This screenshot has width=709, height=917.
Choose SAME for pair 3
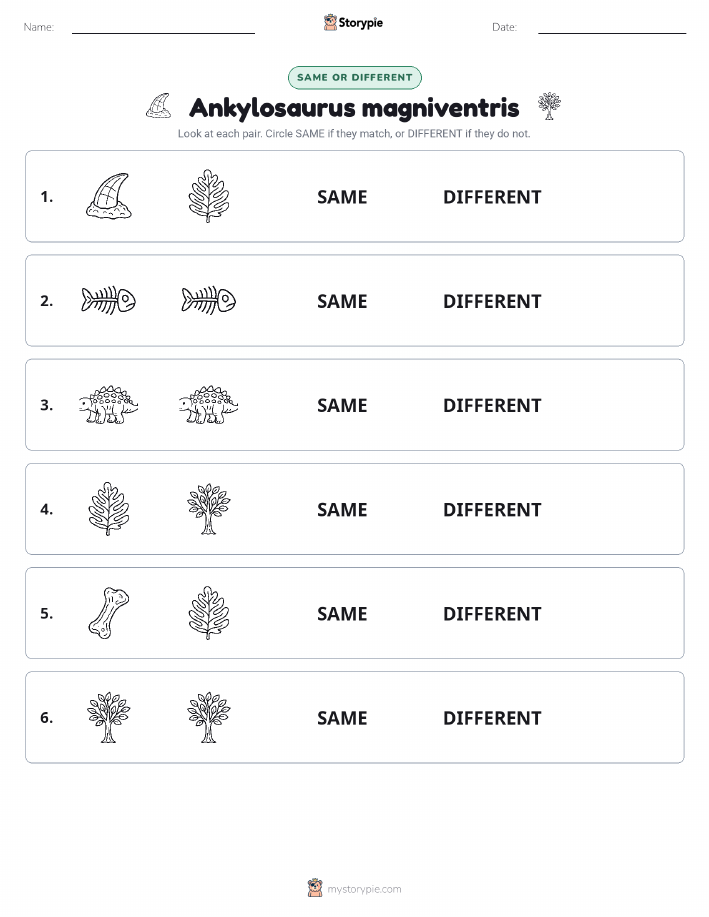point(342,405)
